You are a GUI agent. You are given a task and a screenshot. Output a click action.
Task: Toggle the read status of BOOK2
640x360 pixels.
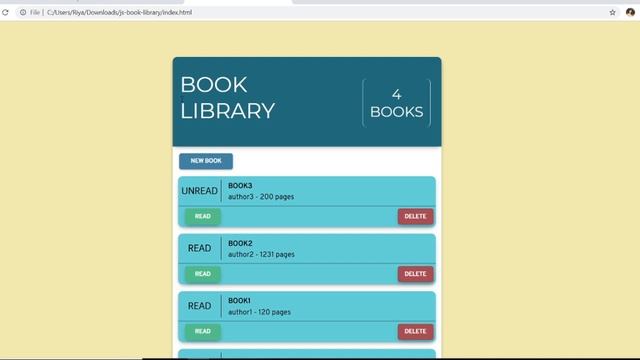tap(202, 274)
